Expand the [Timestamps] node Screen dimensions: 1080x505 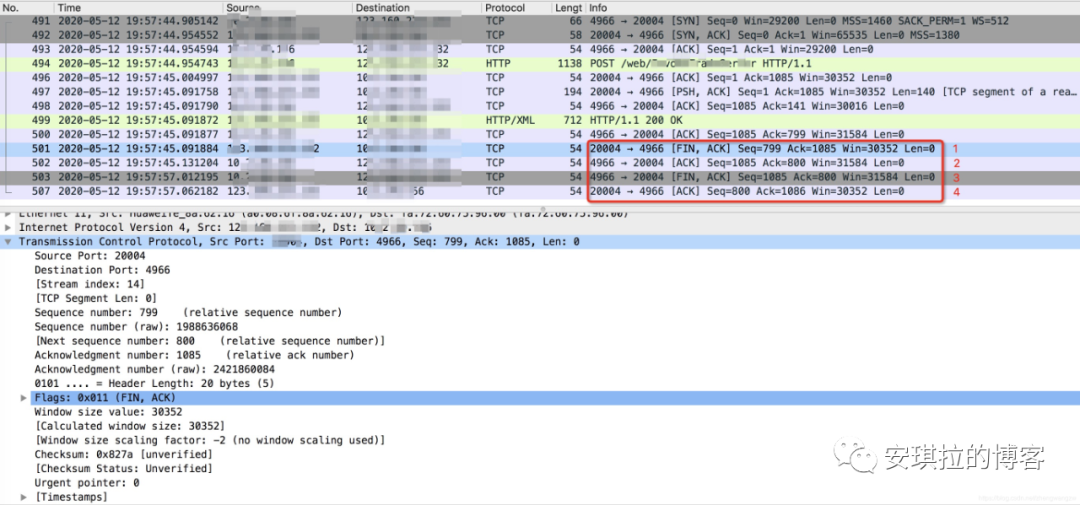(24, 497)
